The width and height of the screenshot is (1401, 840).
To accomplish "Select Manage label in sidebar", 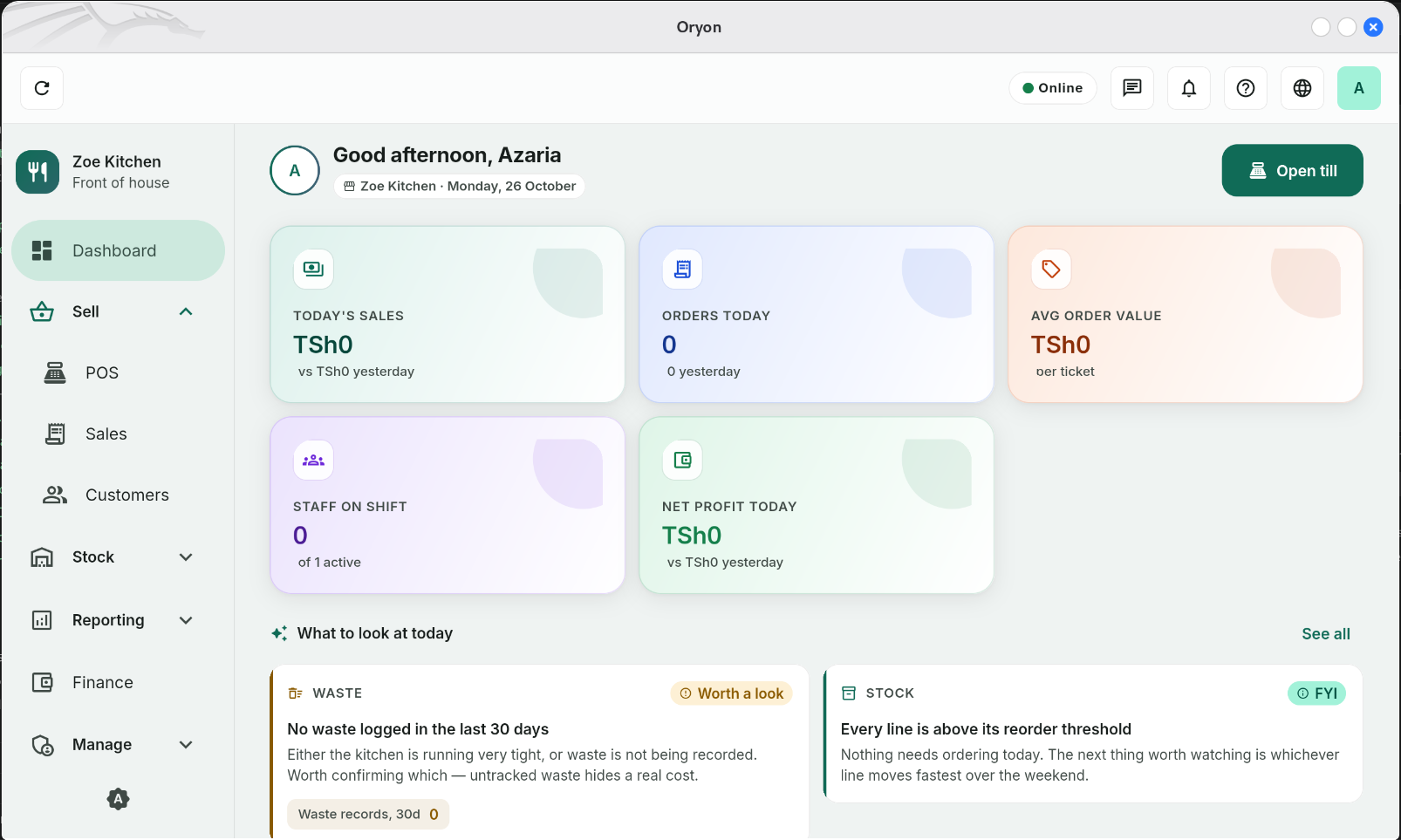I will (102, 744).
